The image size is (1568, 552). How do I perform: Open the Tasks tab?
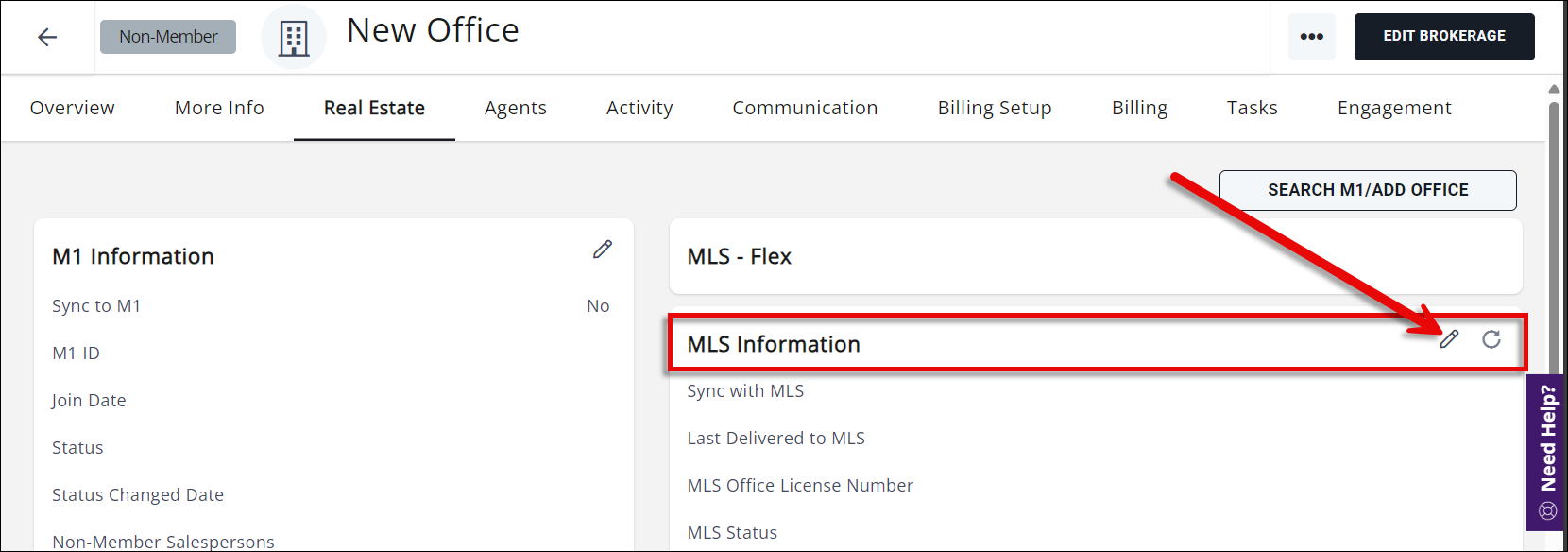coord(1252,108)
